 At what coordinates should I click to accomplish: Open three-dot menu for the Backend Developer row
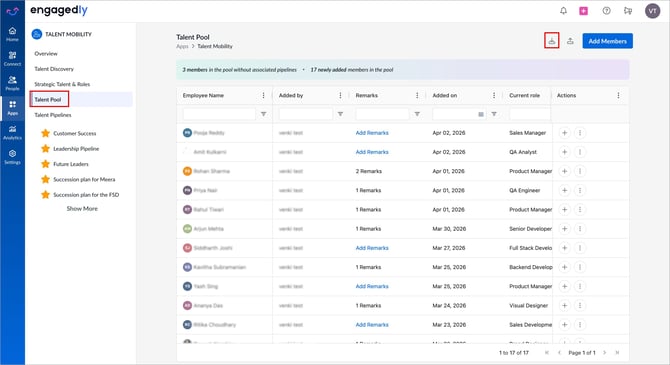pyautogui.click(x=580, y=267)
